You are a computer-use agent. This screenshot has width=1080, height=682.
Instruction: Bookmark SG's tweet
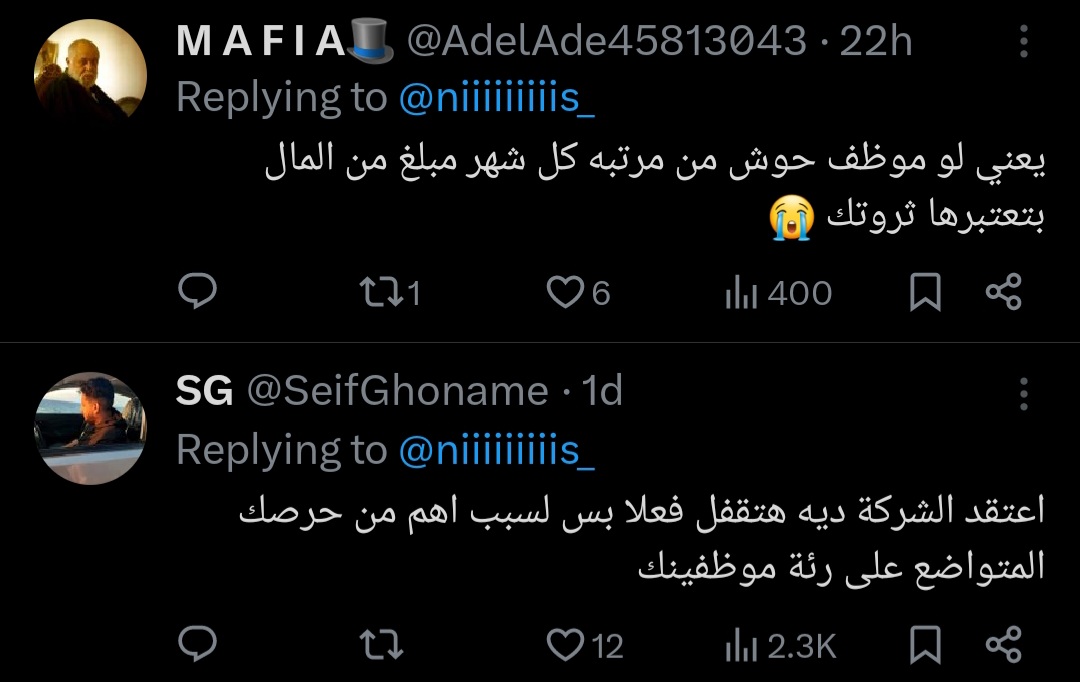(x=926, y=645)
